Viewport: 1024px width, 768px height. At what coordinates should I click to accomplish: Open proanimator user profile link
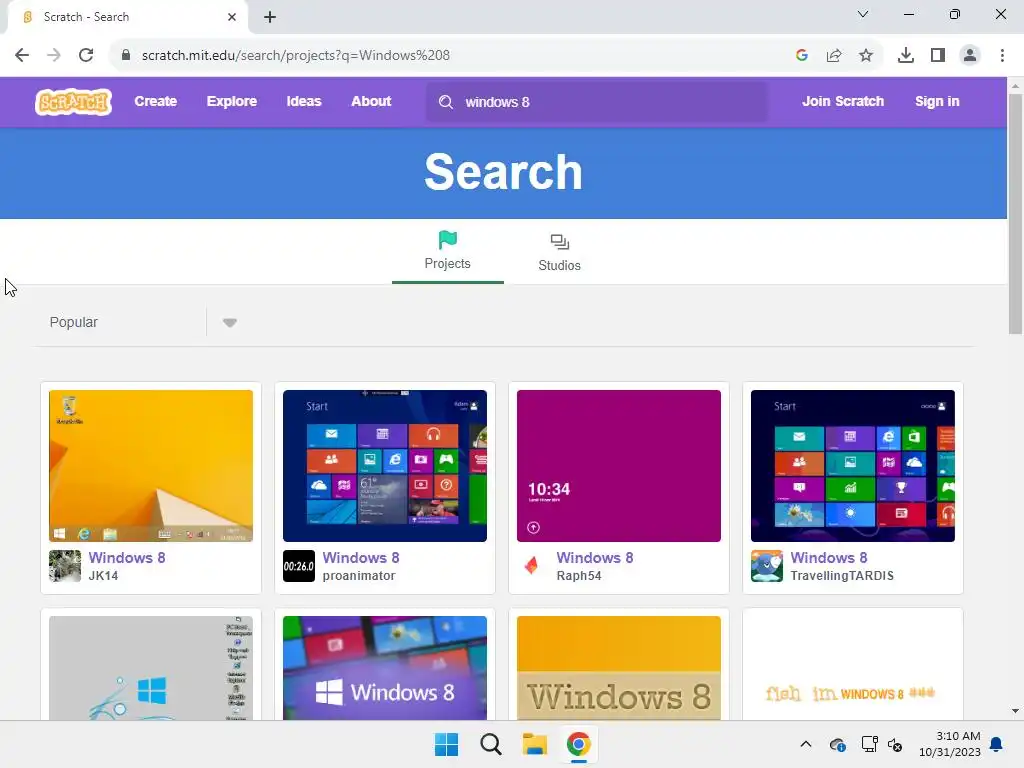[x=359, y=575]
